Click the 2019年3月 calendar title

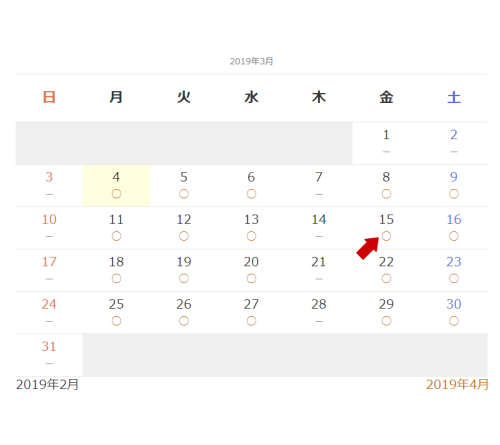[251, 61]
